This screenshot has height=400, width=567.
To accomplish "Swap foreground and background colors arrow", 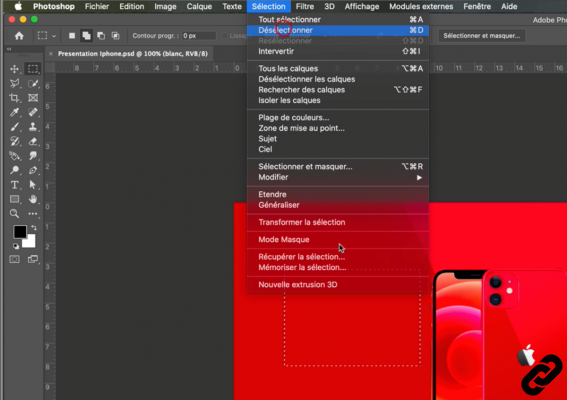I will (x=34, y=228).
